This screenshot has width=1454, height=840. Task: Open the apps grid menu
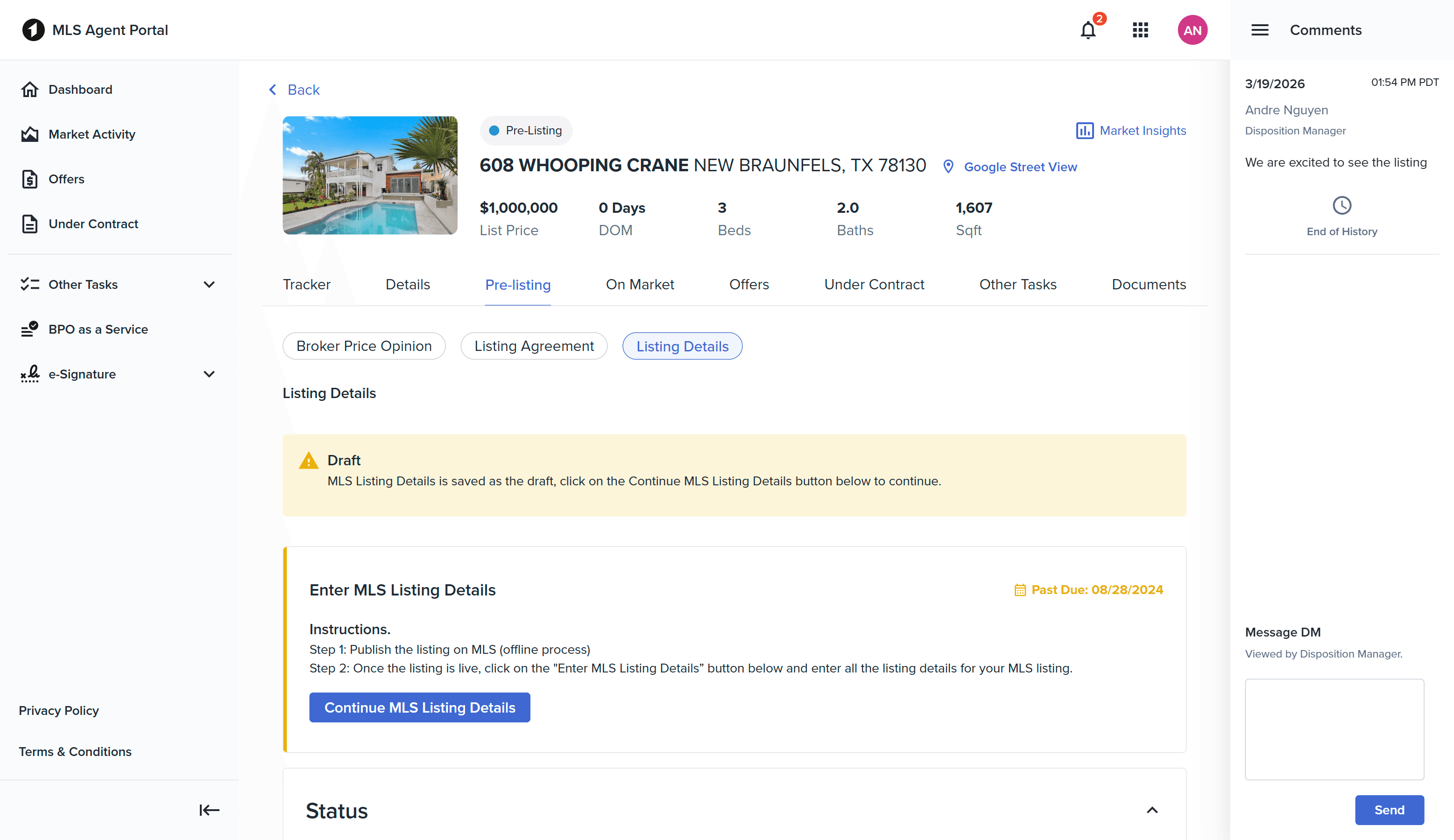(x=1140, y=30)
